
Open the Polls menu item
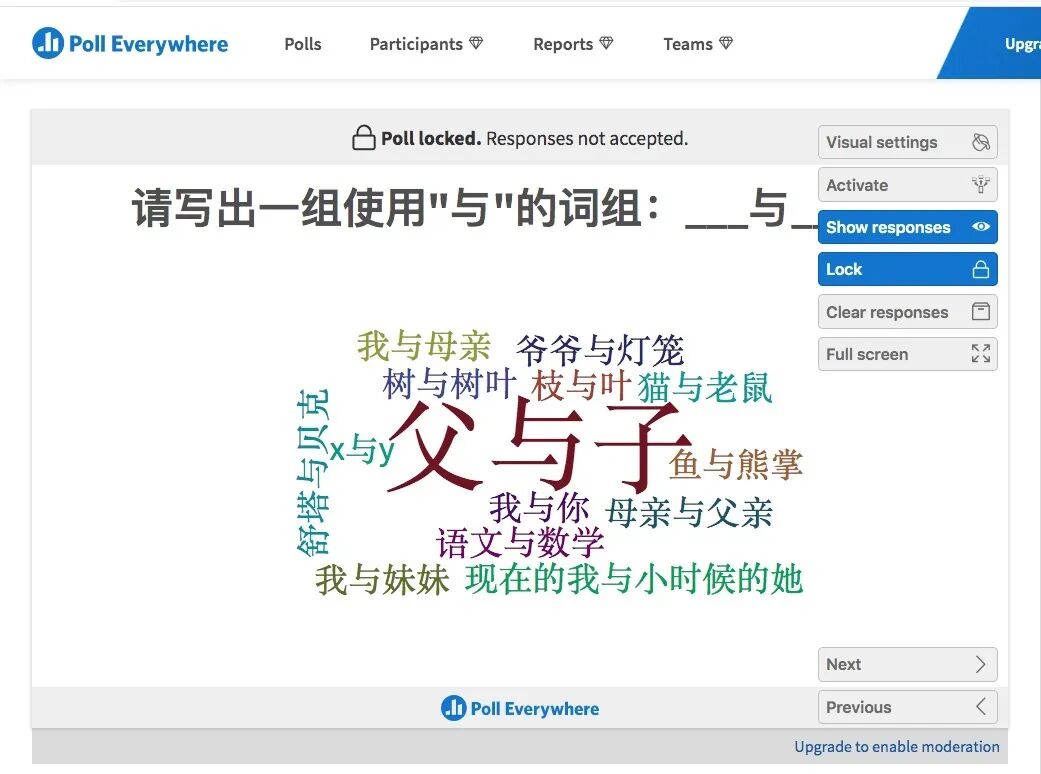pos(303,44)
